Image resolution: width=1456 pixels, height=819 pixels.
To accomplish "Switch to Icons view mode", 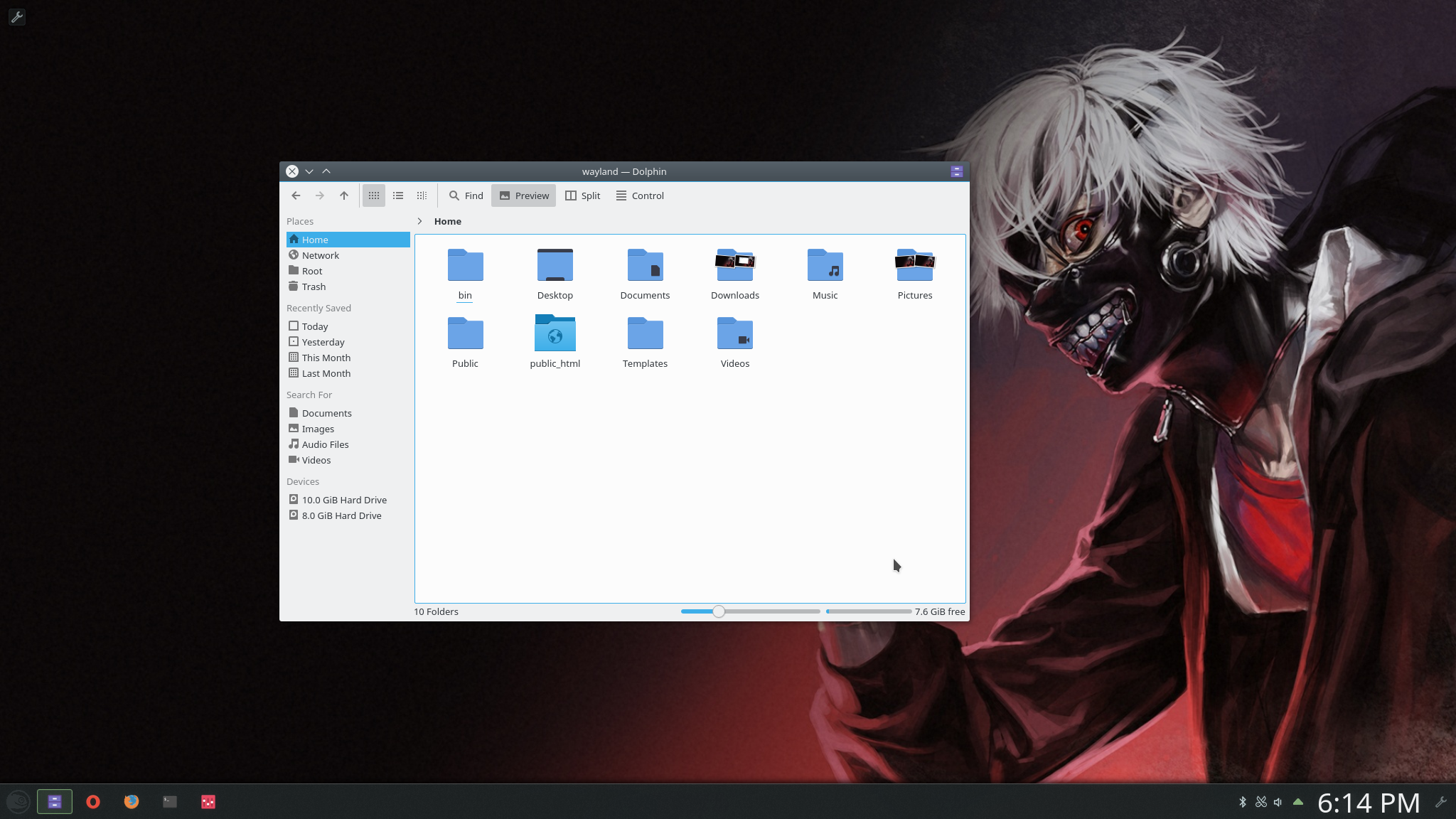I will click(374, 196).
